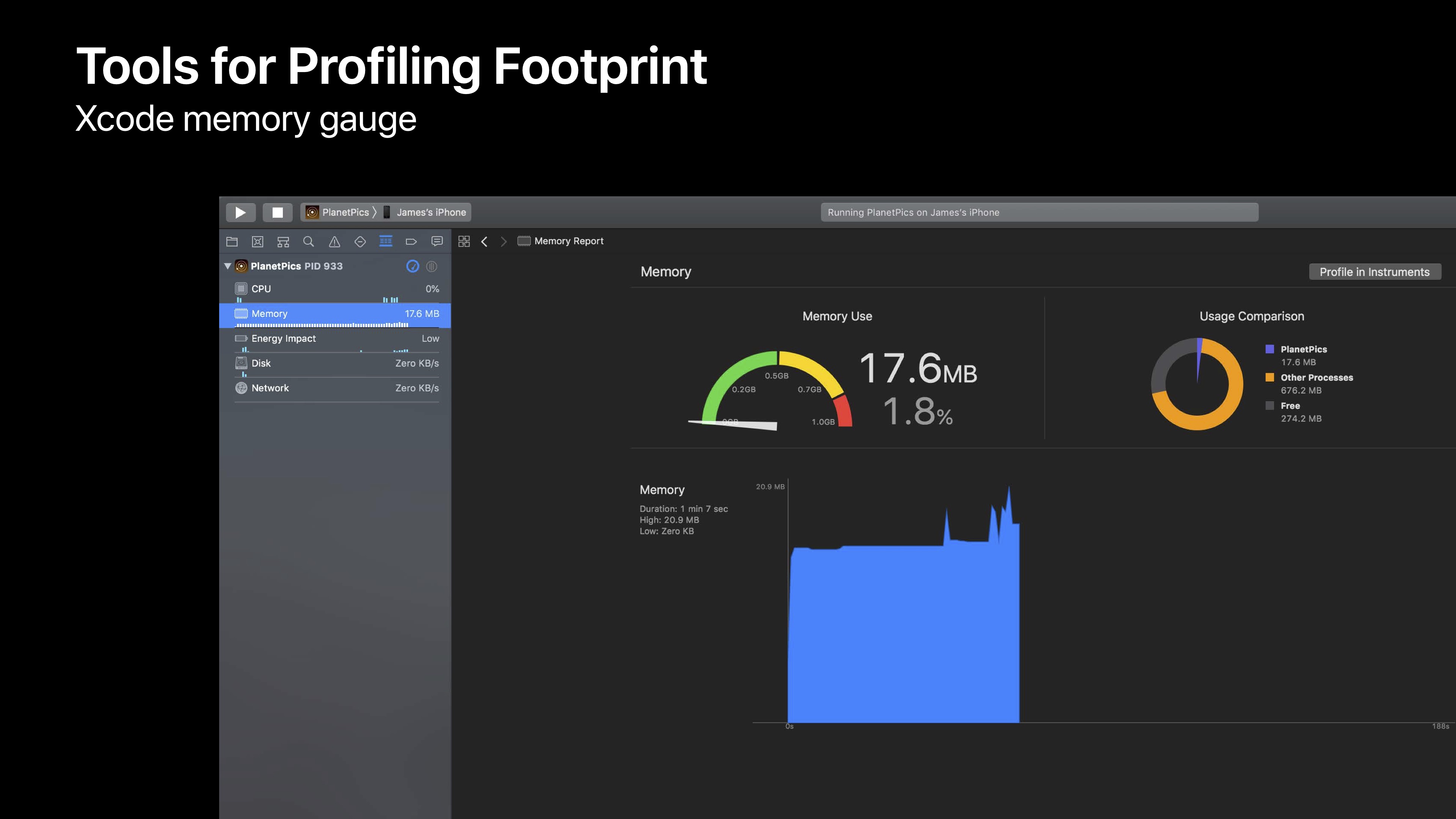Switch to the Debug navigator icon

(386, 242)
